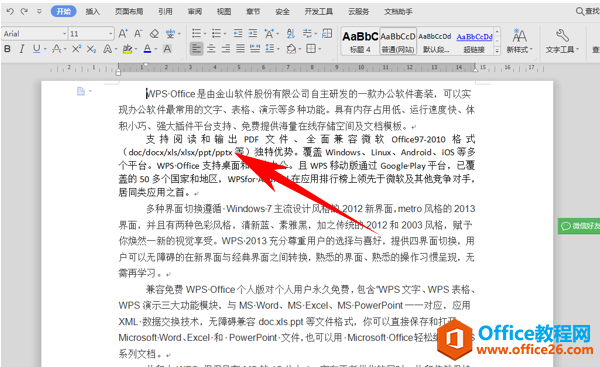Open the highlight color dropdown arrow

[136, 49]
